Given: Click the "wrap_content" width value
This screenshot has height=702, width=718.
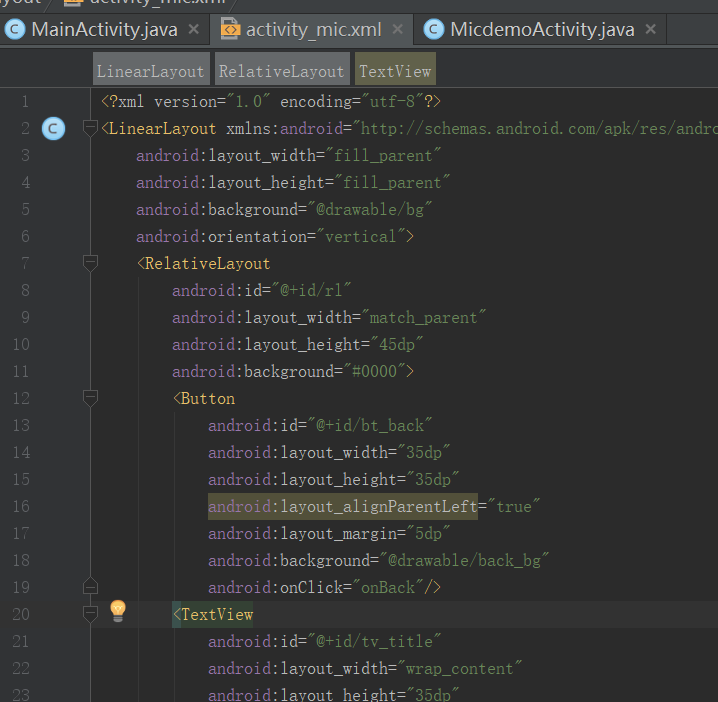Looking at the screenshot, I should click(459, 669).
